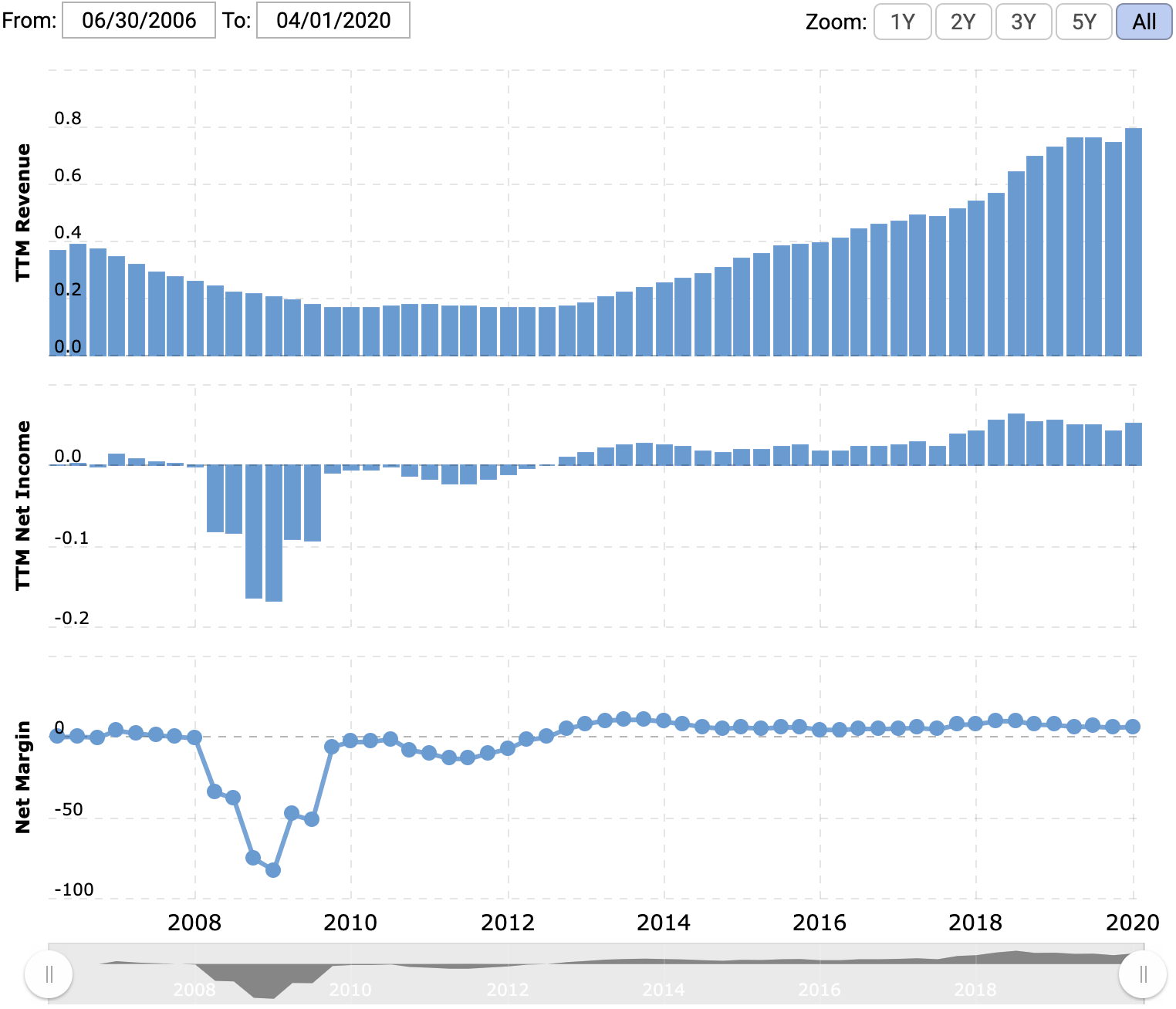1176x1009 pixels.
Task: Click the last Net Margin point at 2020
Action: pyautogui.click(x=1133, y=727)
